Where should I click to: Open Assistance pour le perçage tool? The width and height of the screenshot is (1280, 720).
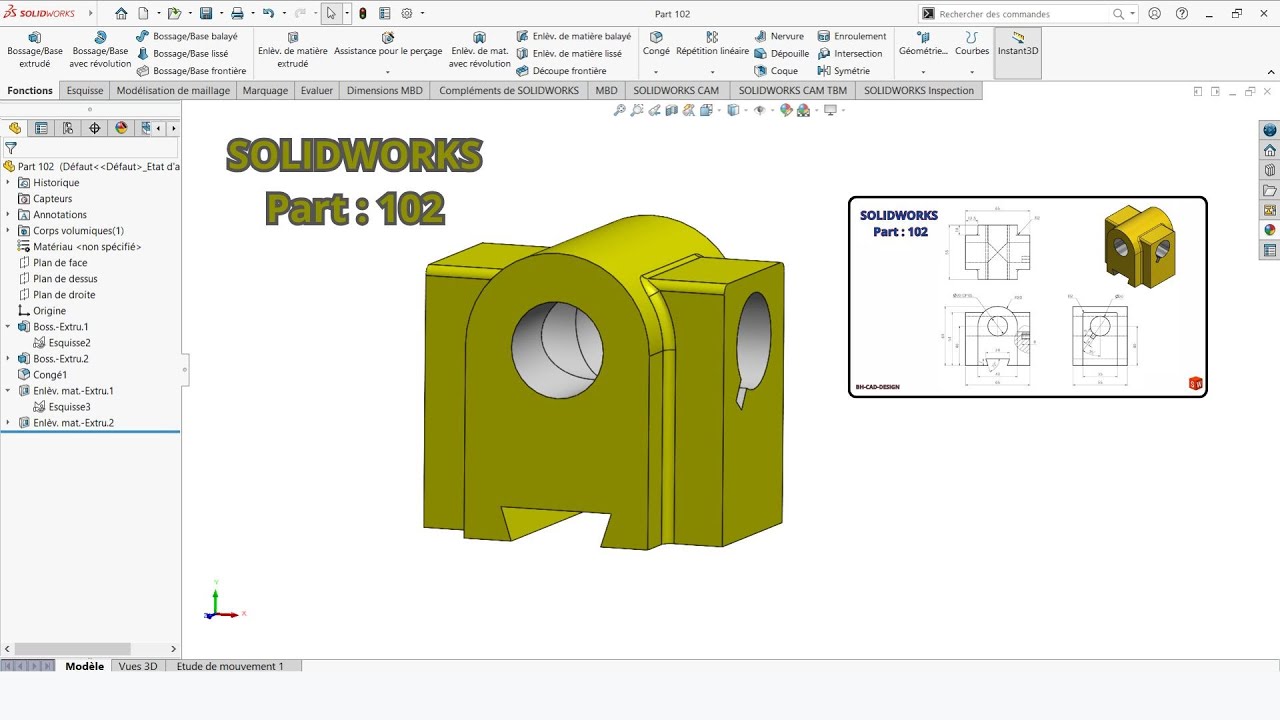point(388,44)
